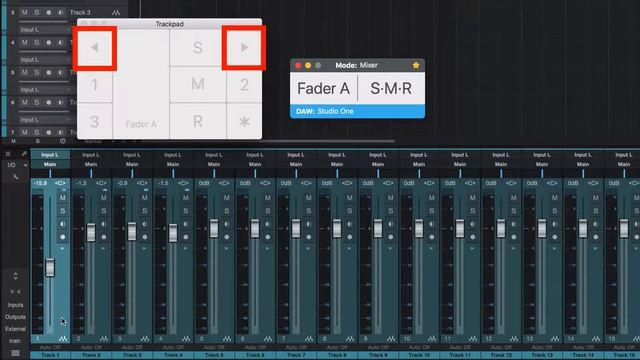Open mixer options via the wrench icon
This screenshot has width=640, height=360.
pyautogui.click(x=16, y=177)
